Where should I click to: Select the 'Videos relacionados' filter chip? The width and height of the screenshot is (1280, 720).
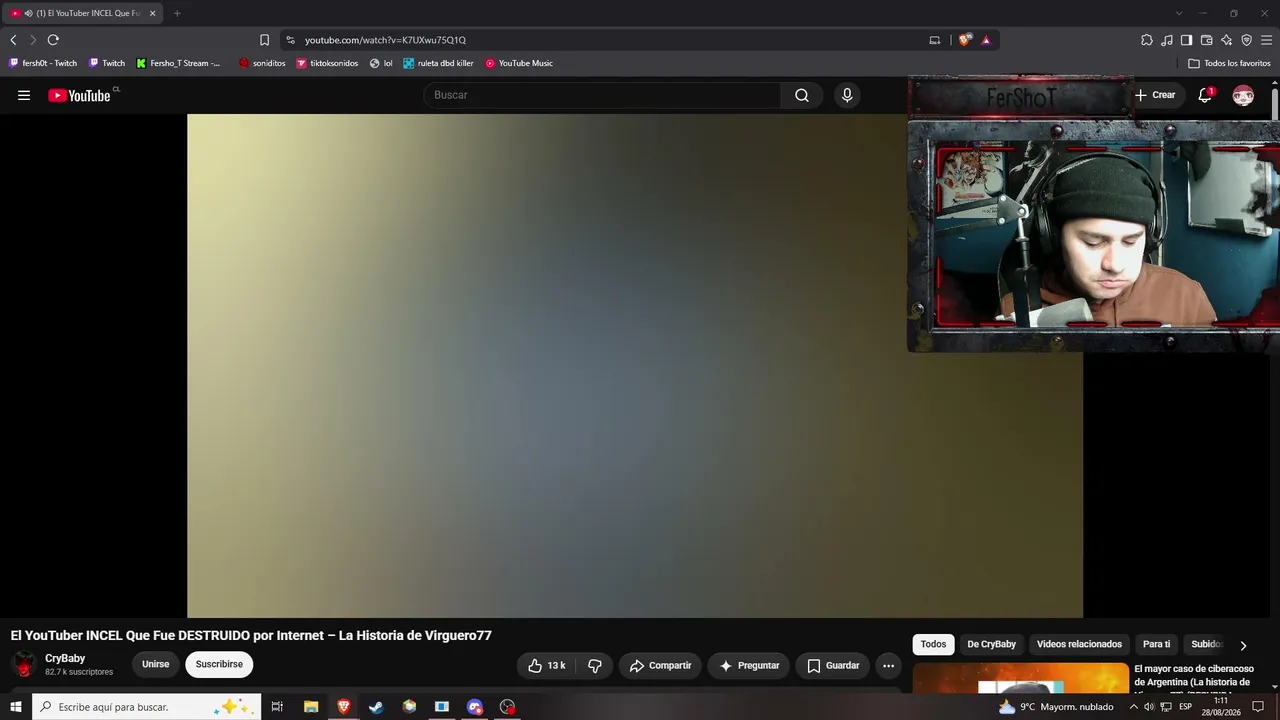[1079, 645]
